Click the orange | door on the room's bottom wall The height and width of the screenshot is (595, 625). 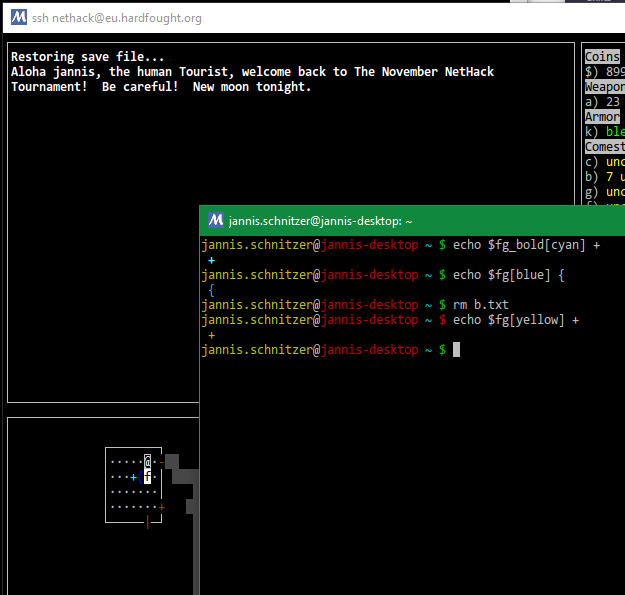coord(147,521)
